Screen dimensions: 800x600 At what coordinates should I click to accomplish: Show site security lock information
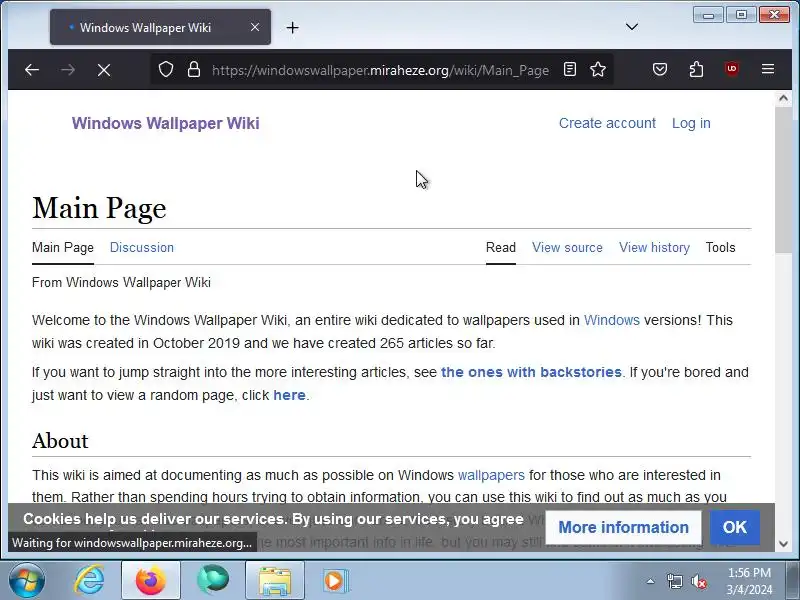(193, 69)
